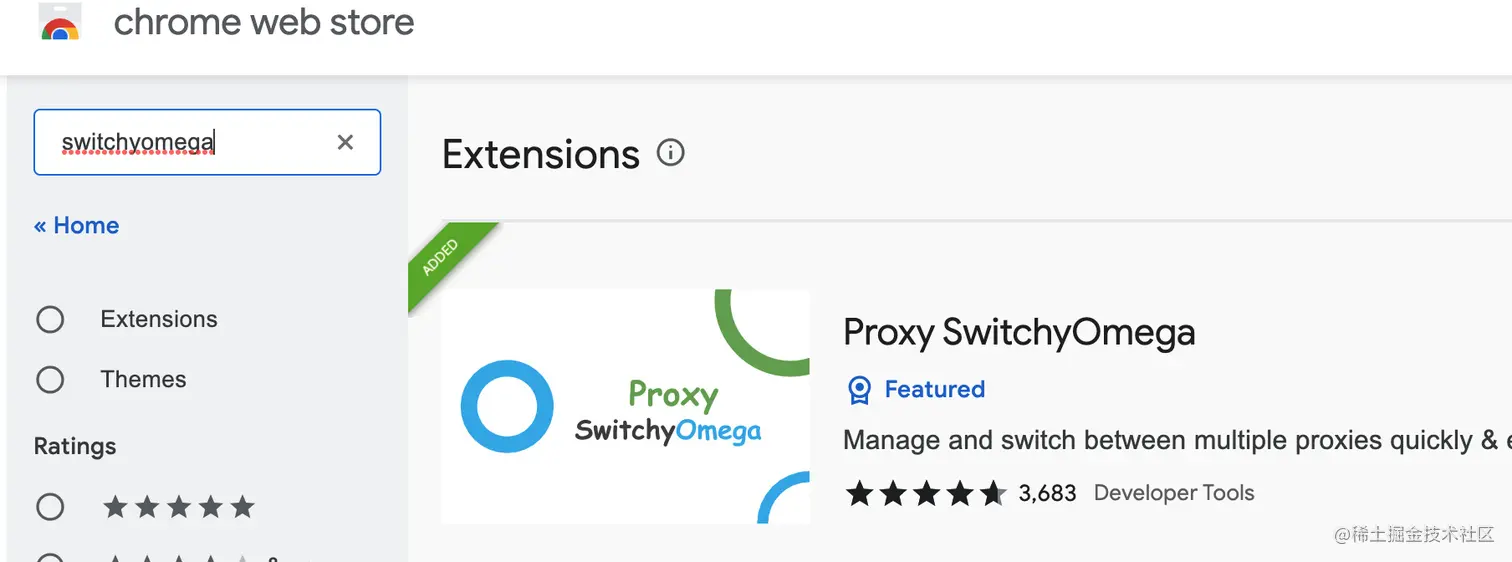Open the Proxy SwitchyOmega thumbnail image
This screenshot has width=1512, height=562.
[625, 406]
